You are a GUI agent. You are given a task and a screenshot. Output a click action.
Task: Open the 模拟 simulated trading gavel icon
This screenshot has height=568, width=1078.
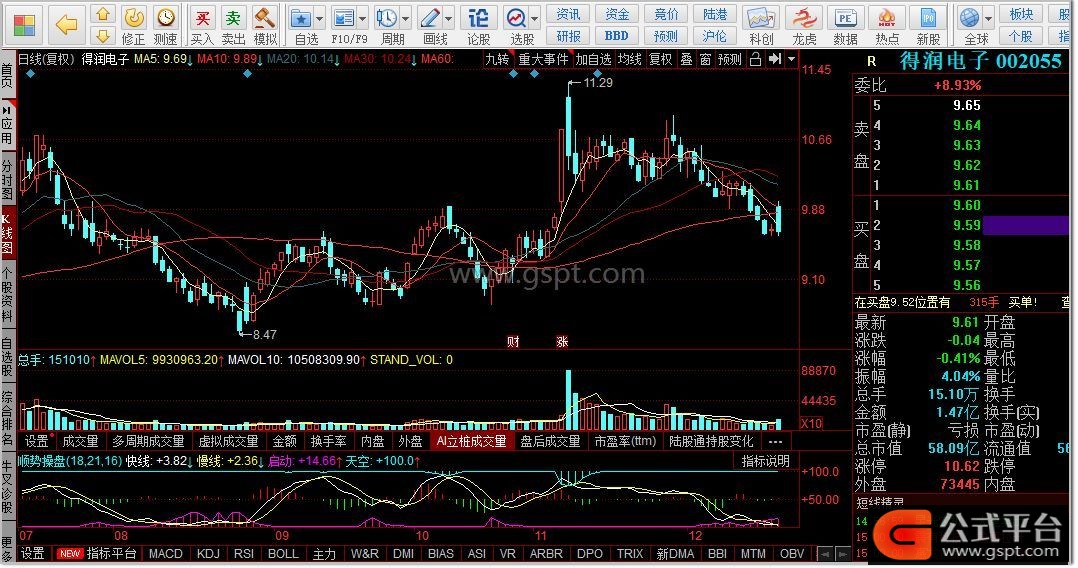coord(265,25)
